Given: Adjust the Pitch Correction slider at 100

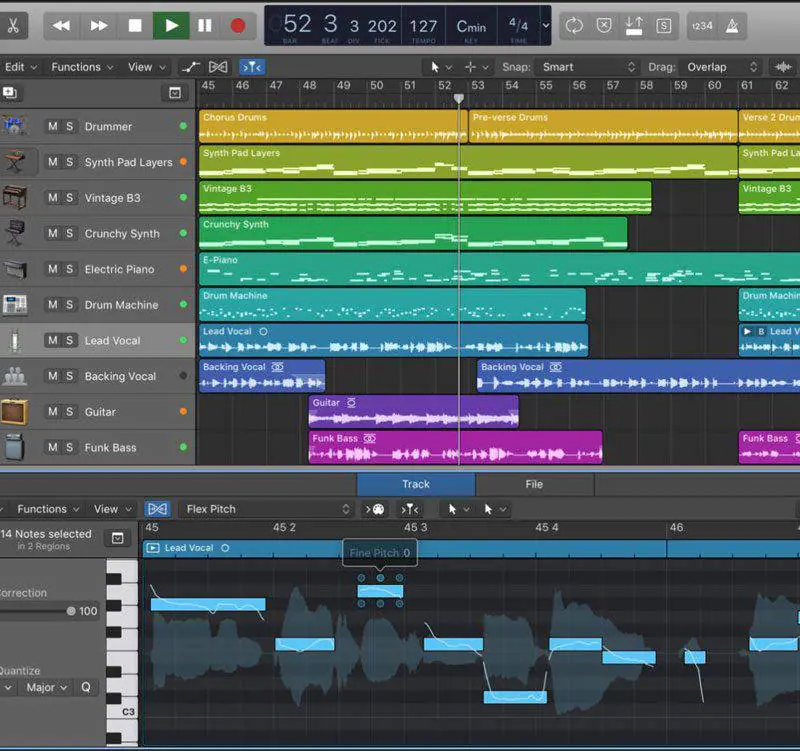Looking at the screenshot, I should pos(71,611).
